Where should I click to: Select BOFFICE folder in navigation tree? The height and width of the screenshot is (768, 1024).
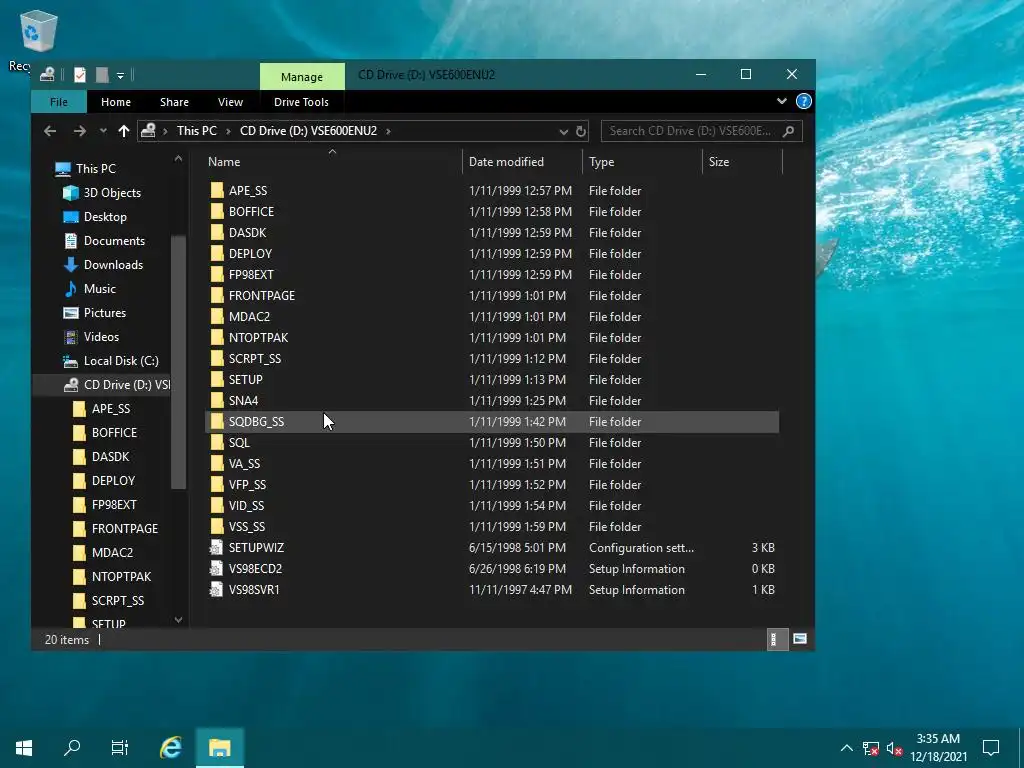[114, 432]
